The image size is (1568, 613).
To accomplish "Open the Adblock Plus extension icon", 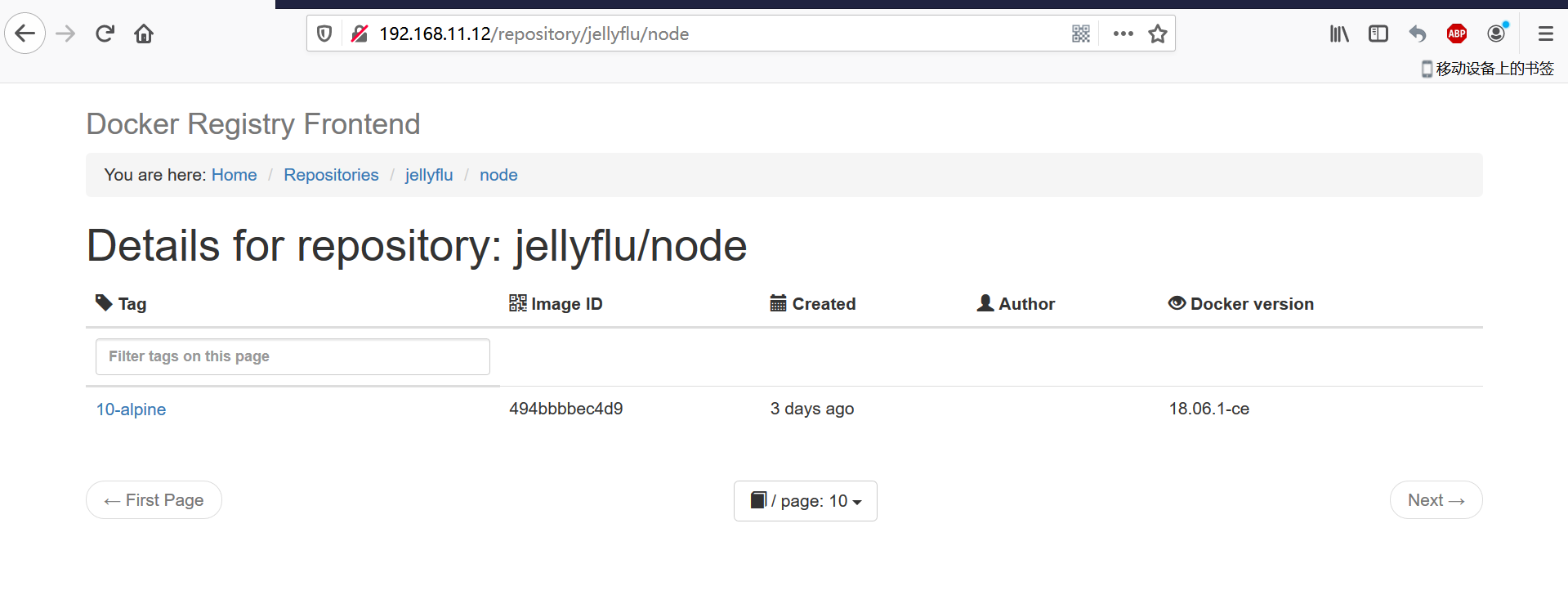I will (x=1457, y=34).
